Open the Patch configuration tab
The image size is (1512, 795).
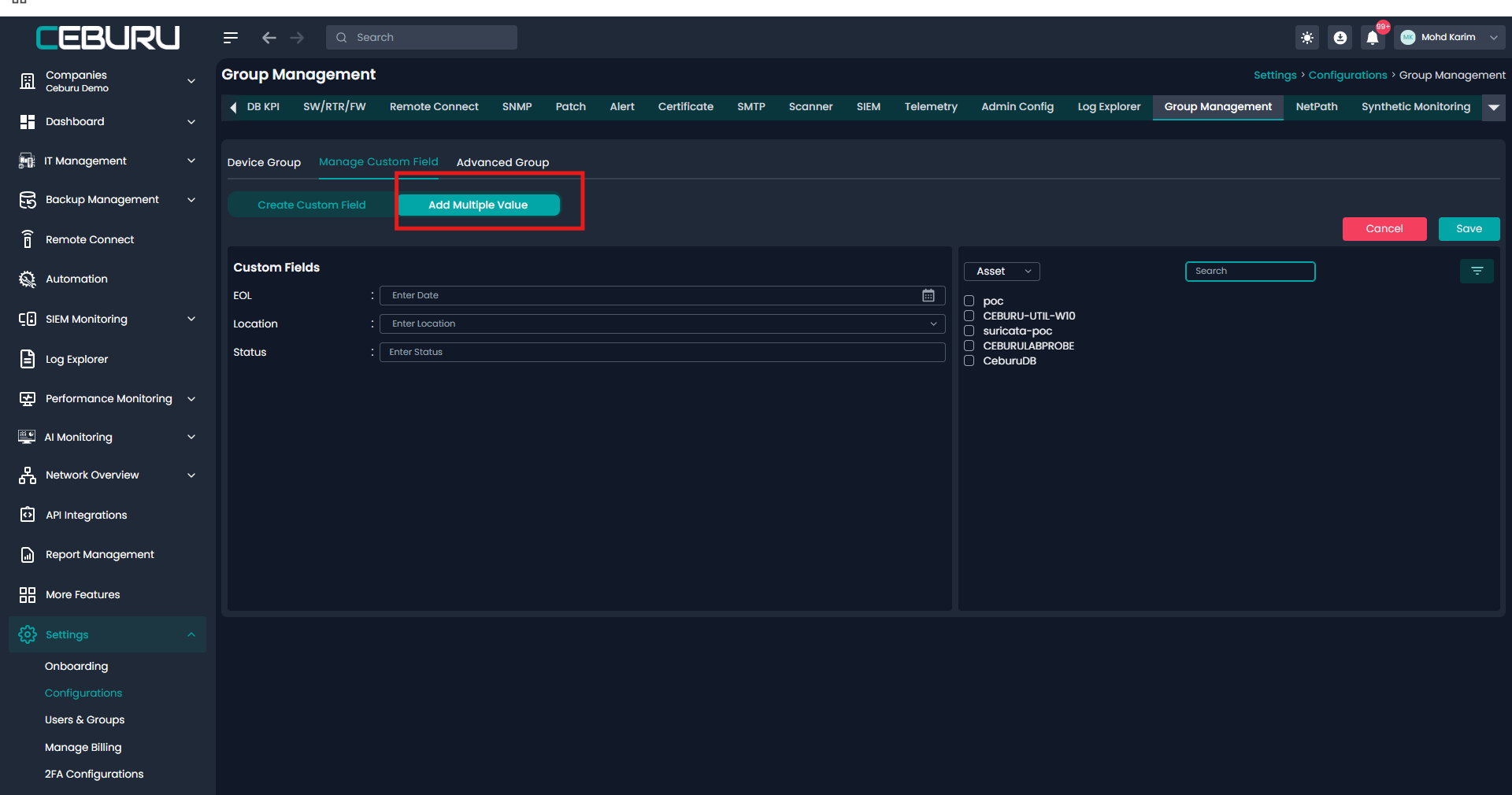[x=571, y=107]
